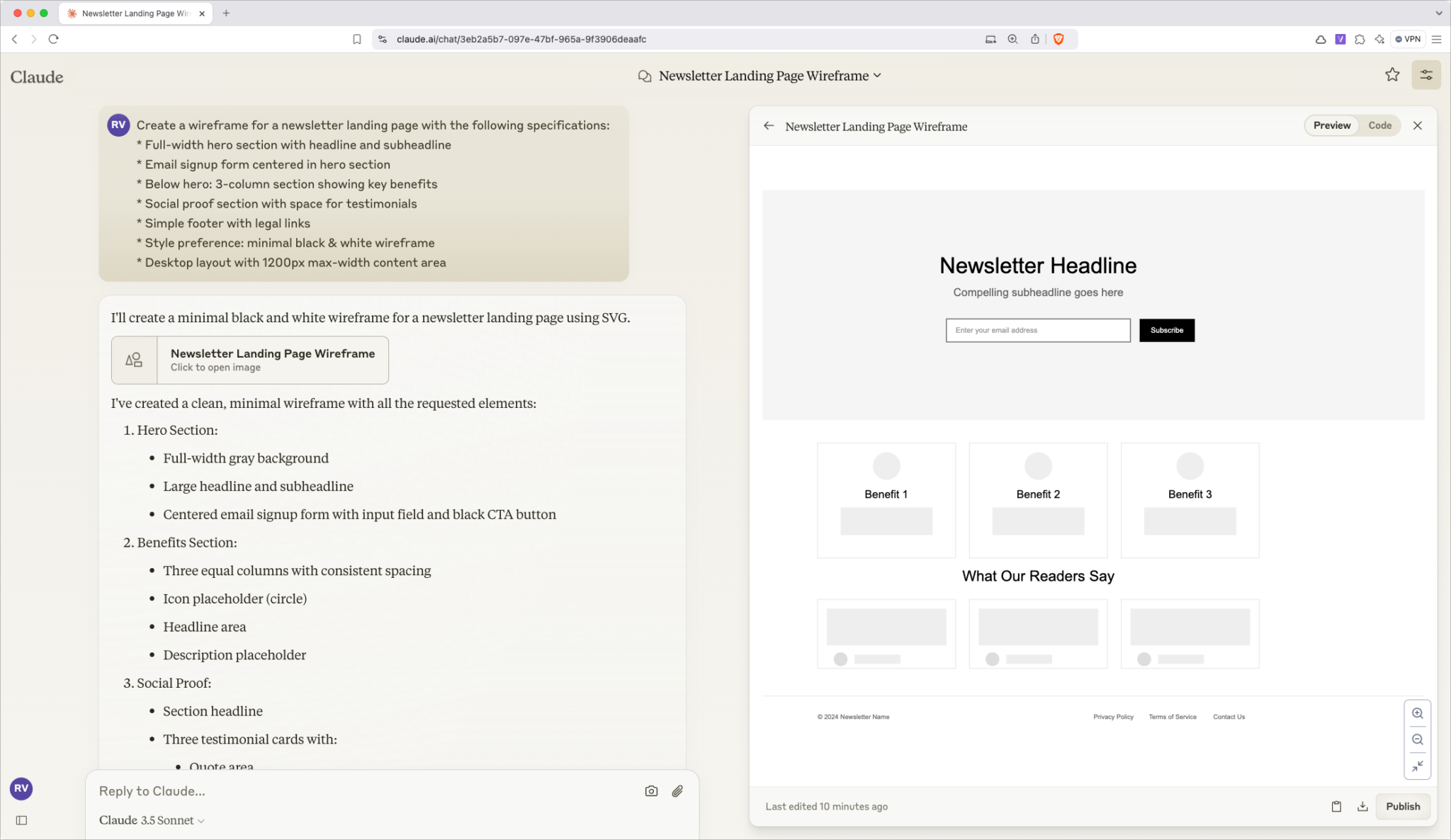Image resolution: width=1451 pixels, height=840 pixels.
Task: Zoom out of the artifact preview
Action: (x=1417, y=739)
